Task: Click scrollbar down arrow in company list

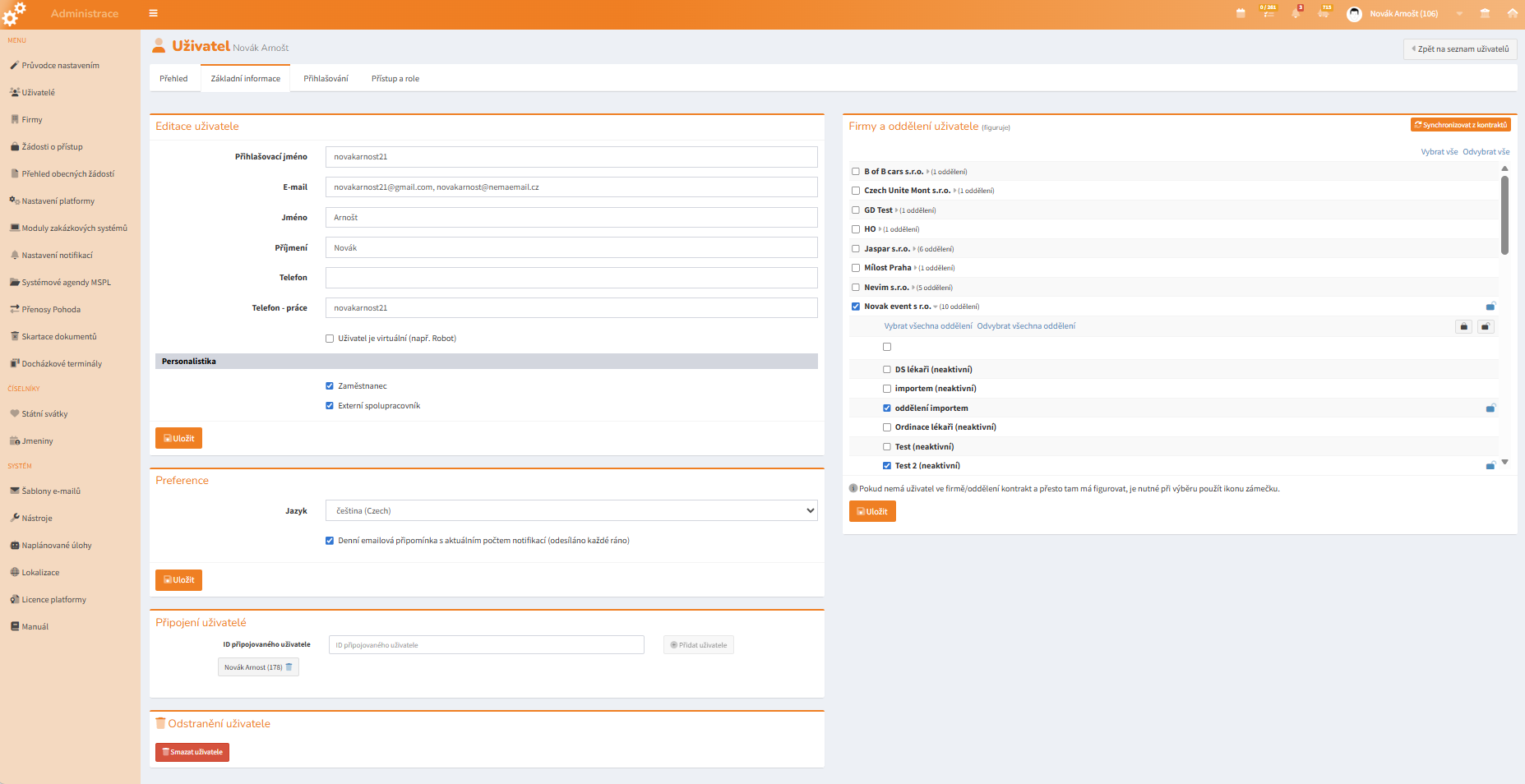Action: point(1504,463)
